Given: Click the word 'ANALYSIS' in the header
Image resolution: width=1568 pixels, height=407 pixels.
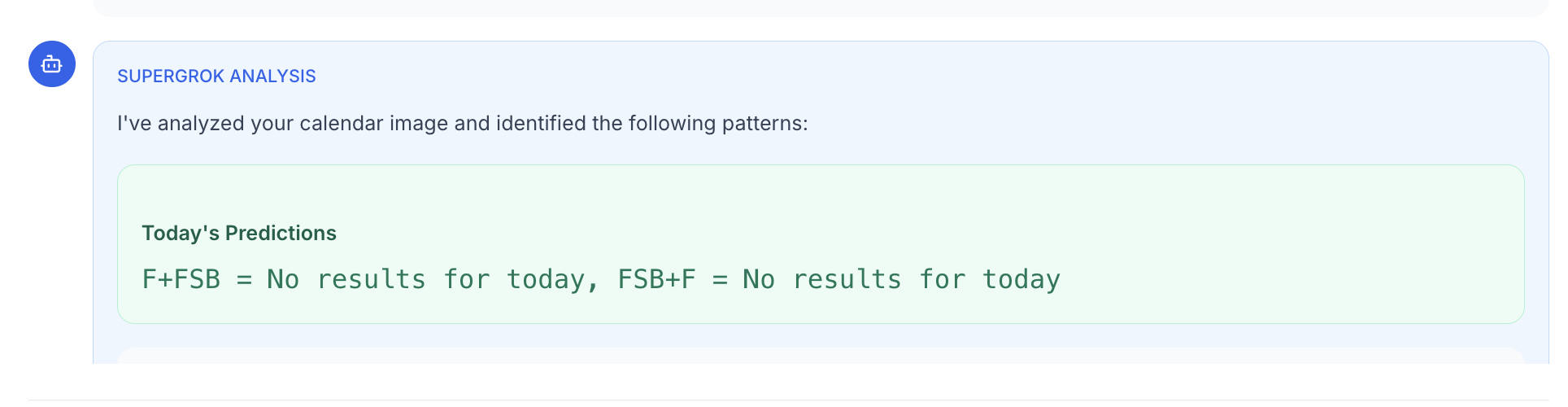Looking at the screenshot, I should tap(273, 77).
